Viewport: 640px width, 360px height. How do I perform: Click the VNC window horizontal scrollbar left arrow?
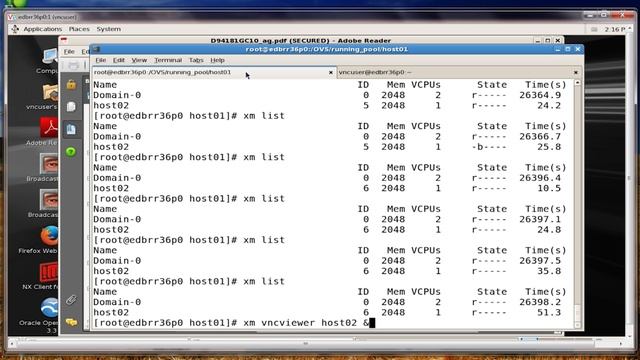click(x=11, y=344)
